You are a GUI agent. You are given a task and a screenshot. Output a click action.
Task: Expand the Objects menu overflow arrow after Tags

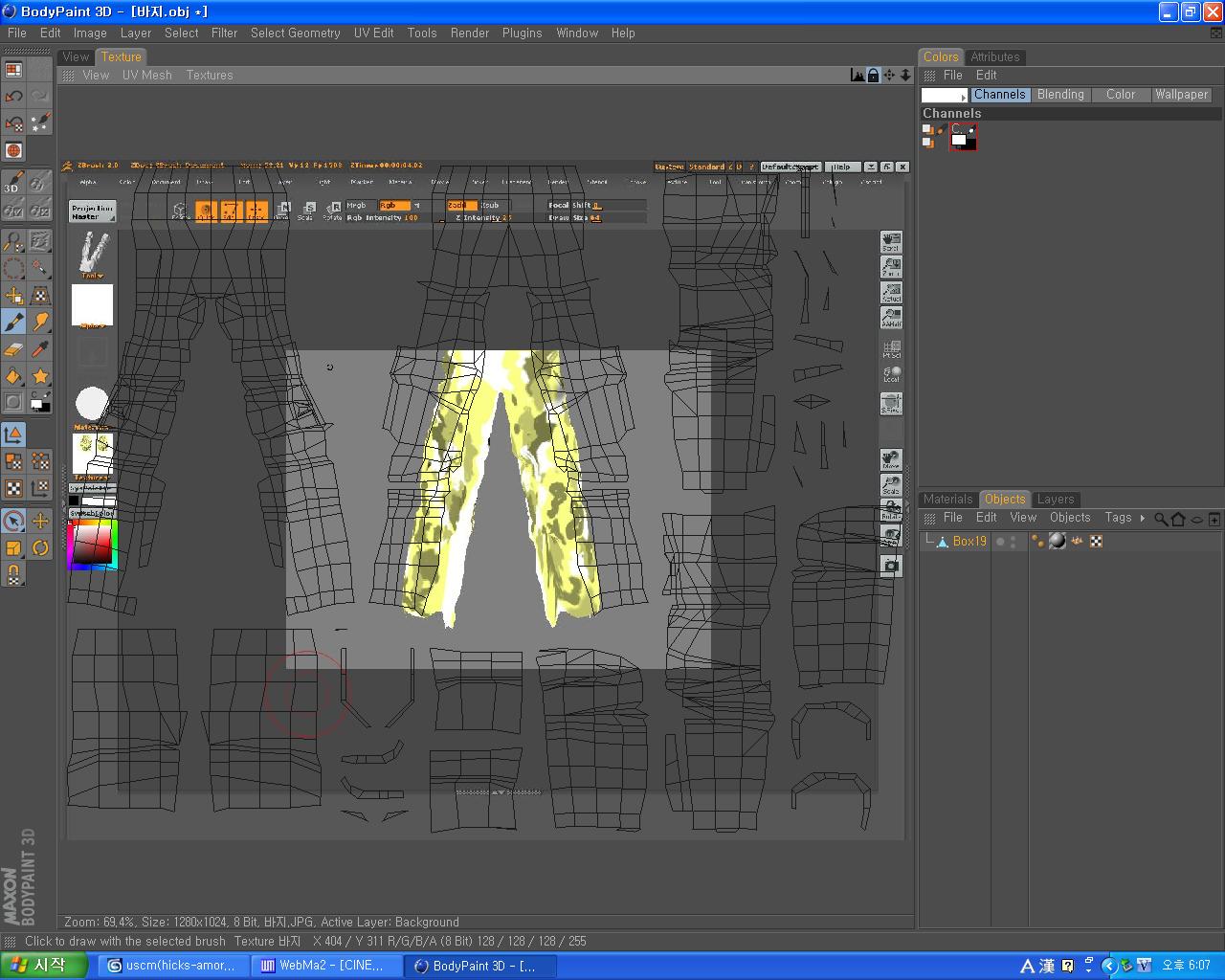click(x=1142, y=518)
